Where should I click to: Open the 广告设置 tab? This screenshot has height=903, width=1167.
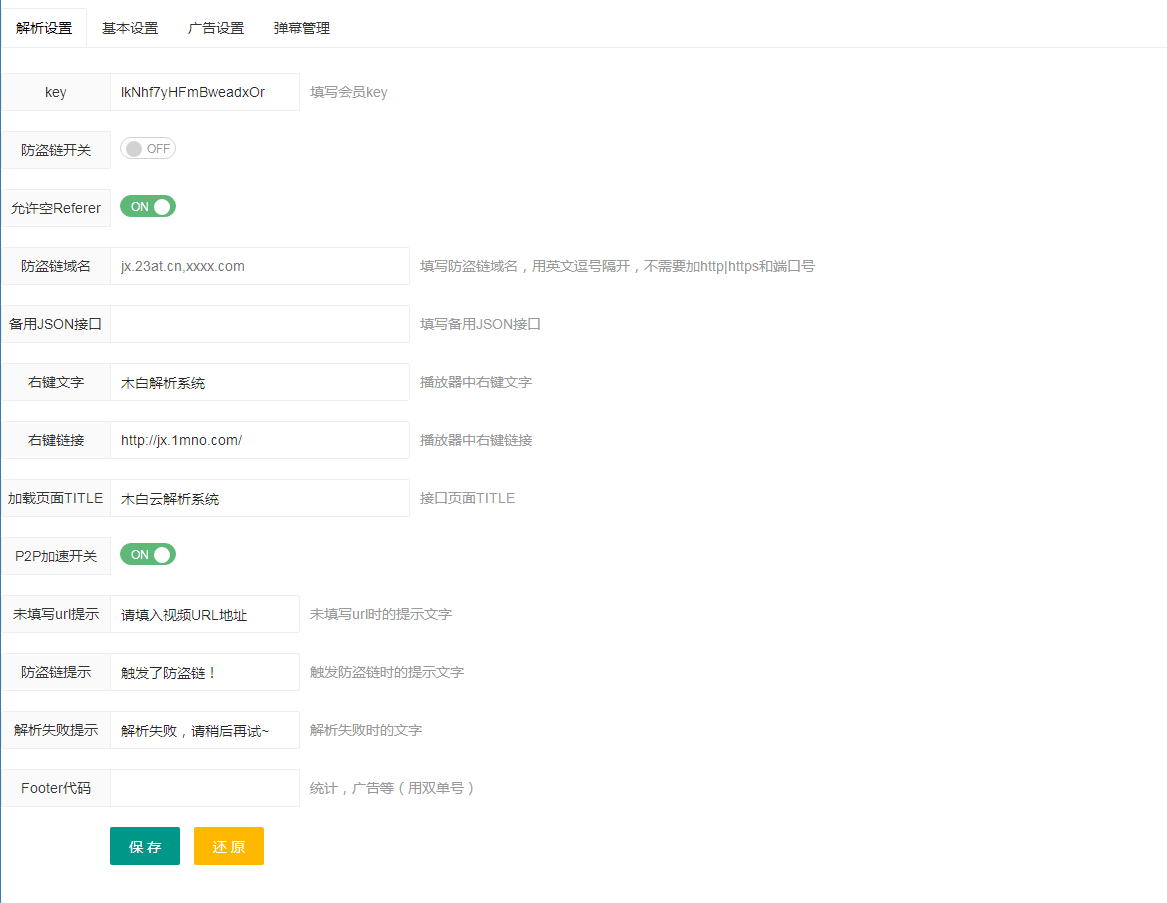tap(216, 28)
